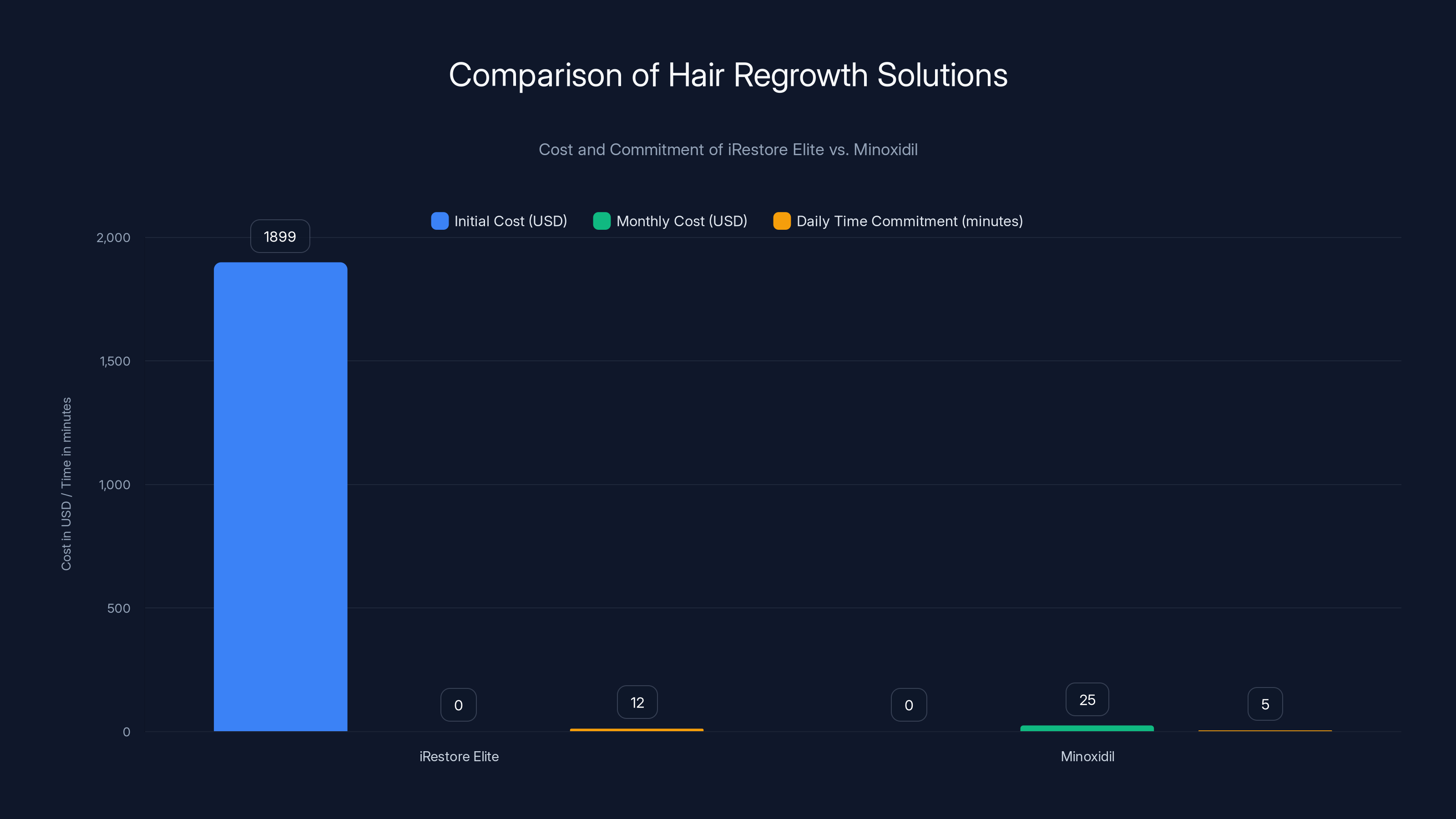Toggle visibility of the Monthly Cost (USD) series
This screenshot has width=1456, height=819.
point(681,221)
